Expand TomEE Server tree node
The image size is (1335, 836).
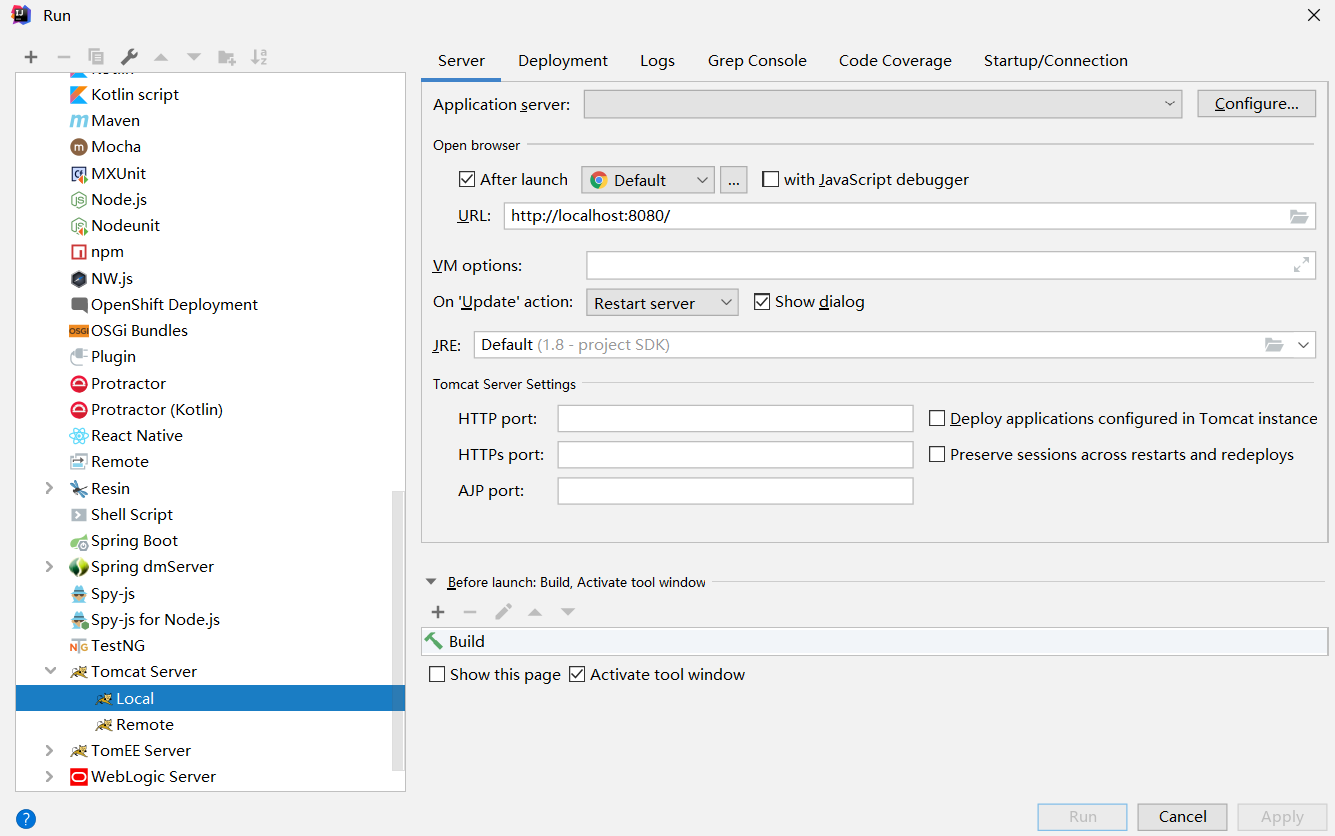click(x=49, y=751)
